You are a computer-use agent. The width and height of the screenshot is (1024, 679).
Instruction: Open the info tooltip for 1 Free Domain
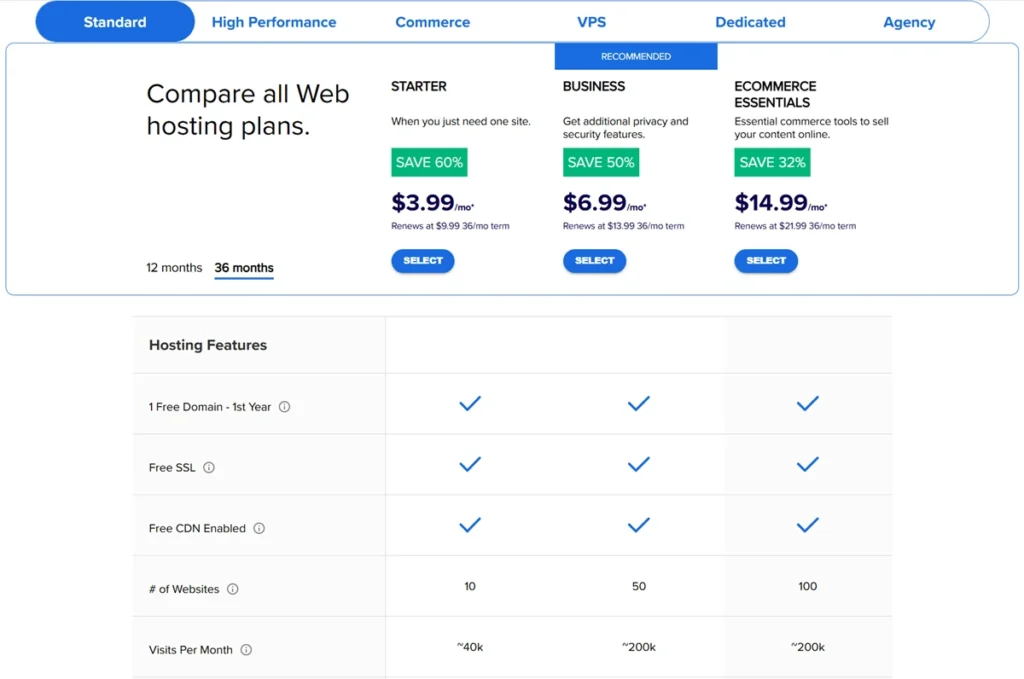coord(284,407)
